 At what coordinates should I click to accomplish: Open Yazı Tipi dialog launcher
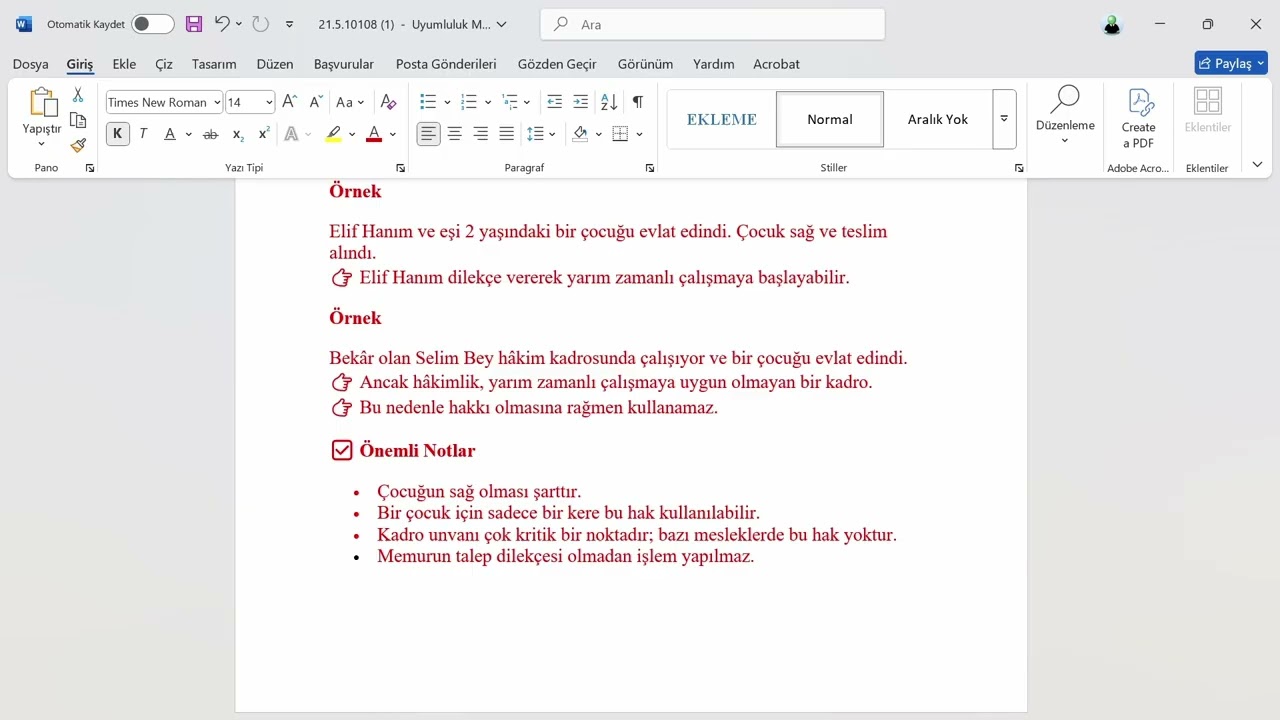pos(401,168)
